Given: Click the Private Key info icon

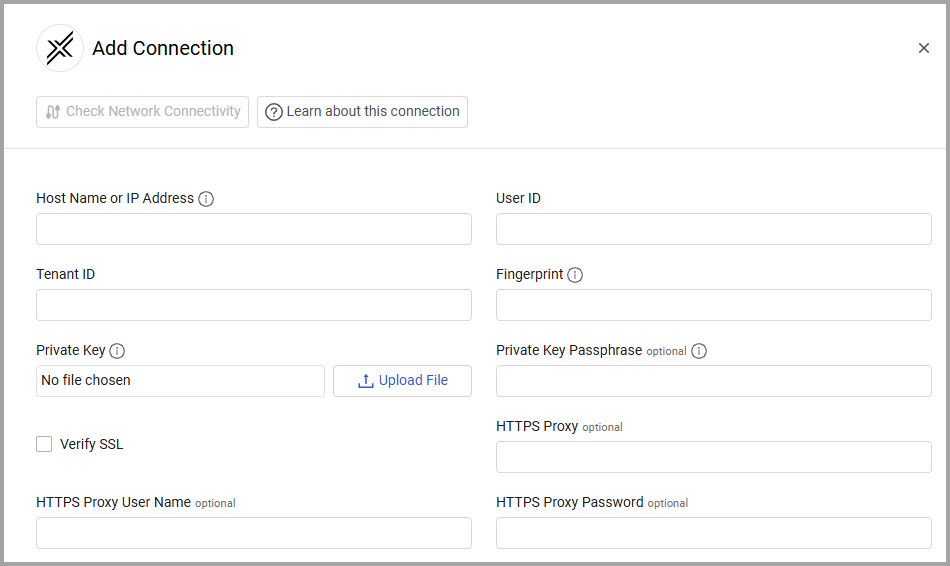Looking at the screenshot, I should click(117, 351).
